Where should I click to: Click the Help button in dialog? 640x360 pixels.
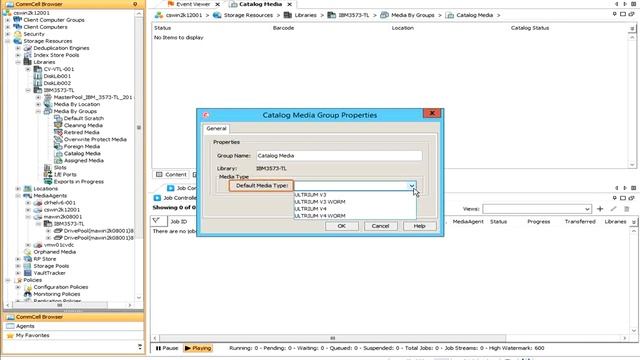(x=420, y=226)
